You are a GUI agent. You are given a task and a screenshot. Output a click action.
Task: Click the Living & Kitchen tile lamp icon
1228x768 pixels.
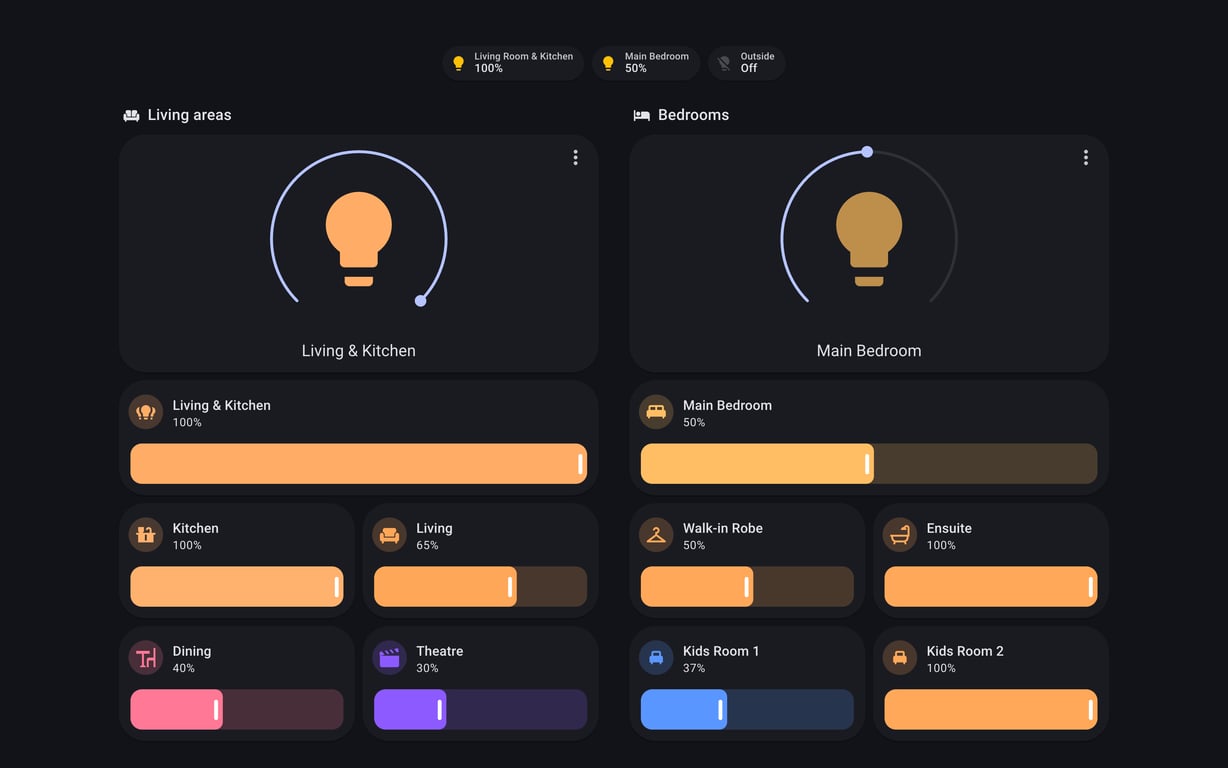click(x=146, y=412)
